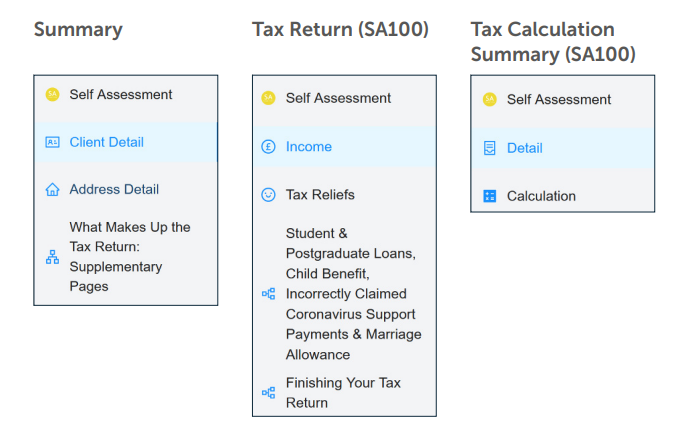Click the Calculation calculator icon
Image resolution: width=673 pixels, height=433 pixels.
pos(489,196)
